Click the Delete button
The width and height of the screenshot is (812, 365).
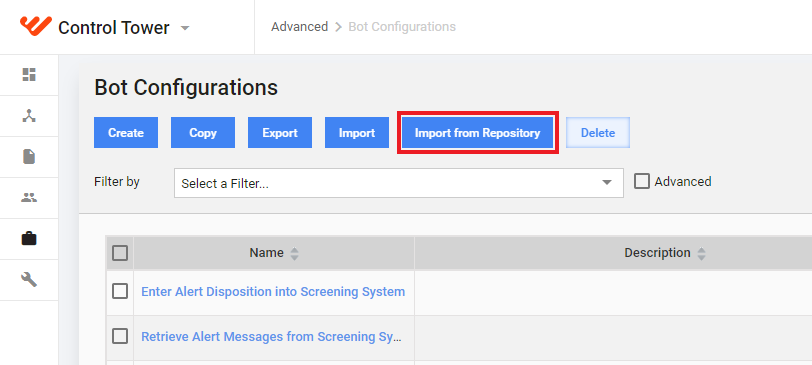(598, 133)
